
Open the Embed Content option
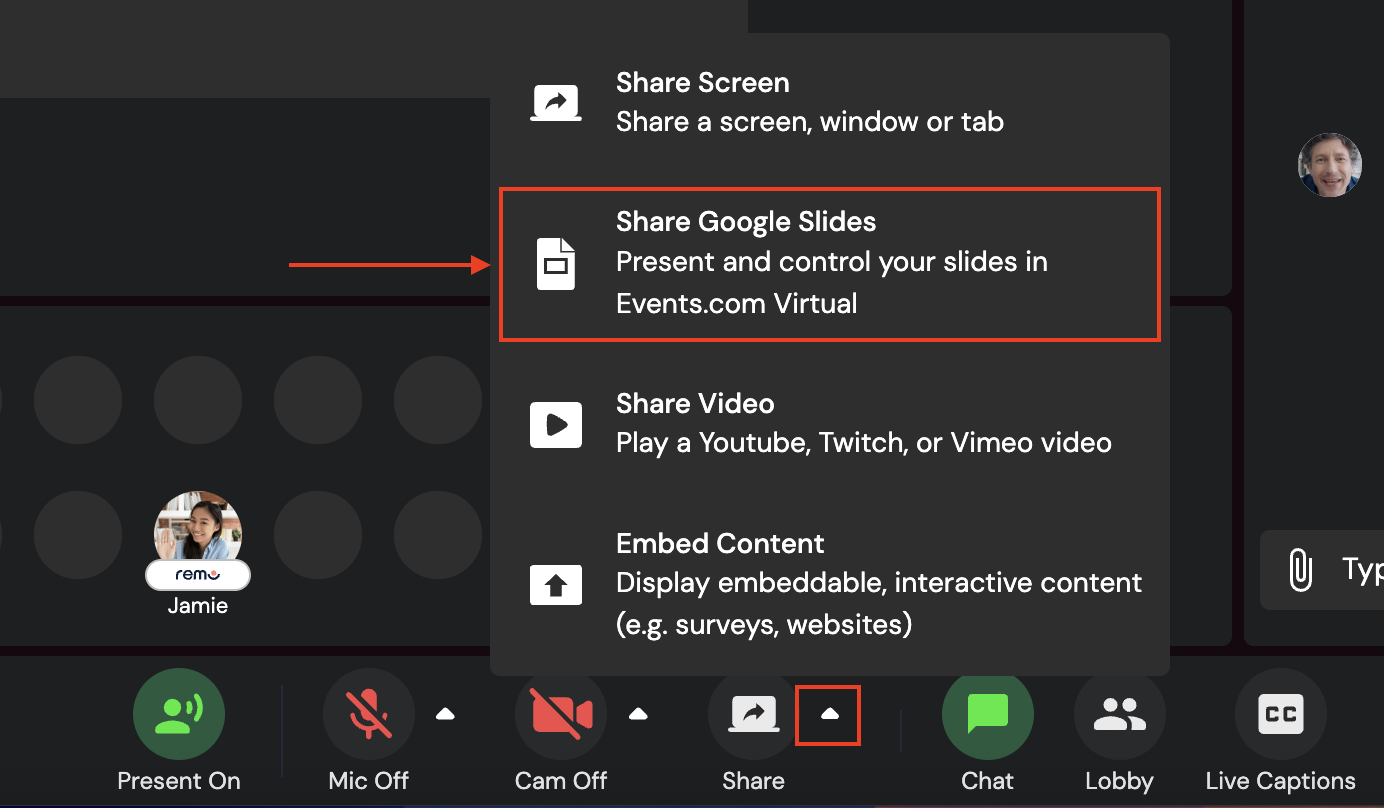(829, 584)
